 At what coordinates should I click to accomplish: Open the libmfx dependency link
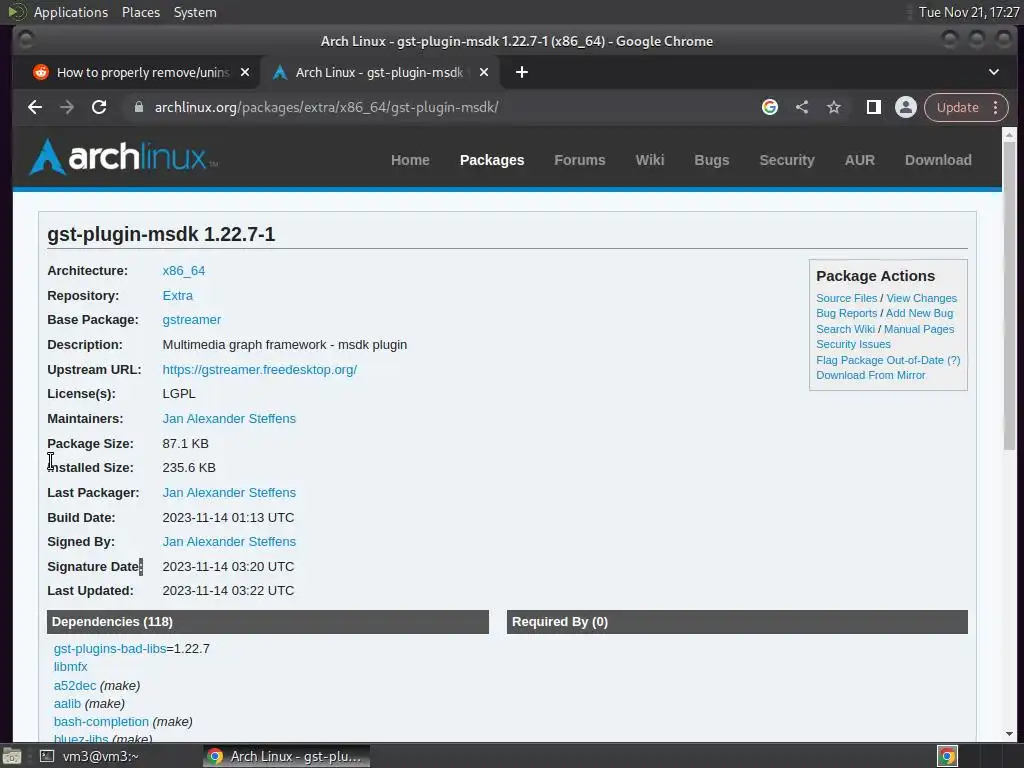(x=71, y=667)
